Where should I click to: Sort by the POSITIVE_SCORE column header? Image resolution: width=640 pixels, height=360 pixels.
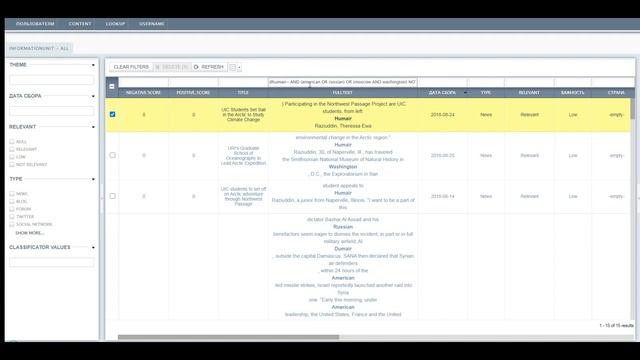(193, 93)
